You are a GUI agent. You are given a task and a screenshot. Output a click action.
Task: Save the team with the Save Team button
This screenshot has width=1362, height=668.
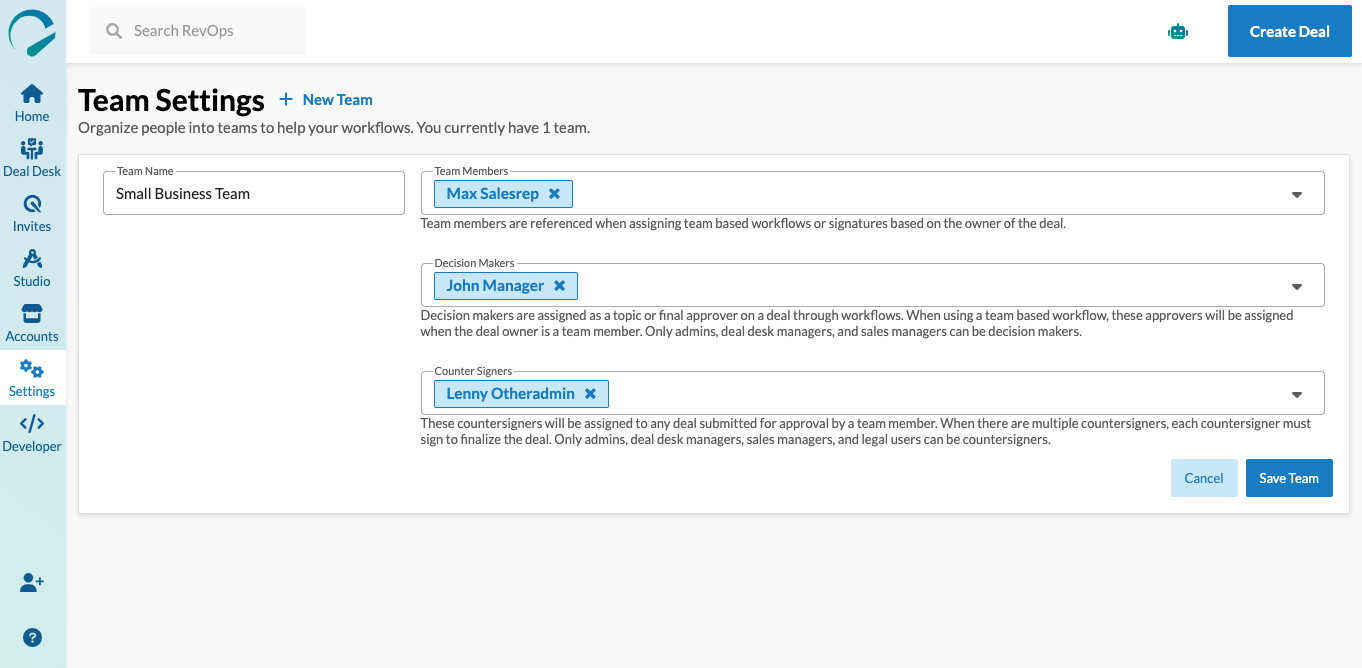coord(1289,478)
